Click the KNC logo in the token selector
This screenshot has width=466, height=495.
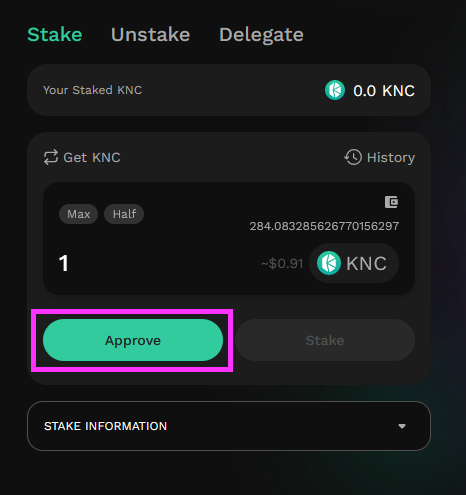click(329, 263)
